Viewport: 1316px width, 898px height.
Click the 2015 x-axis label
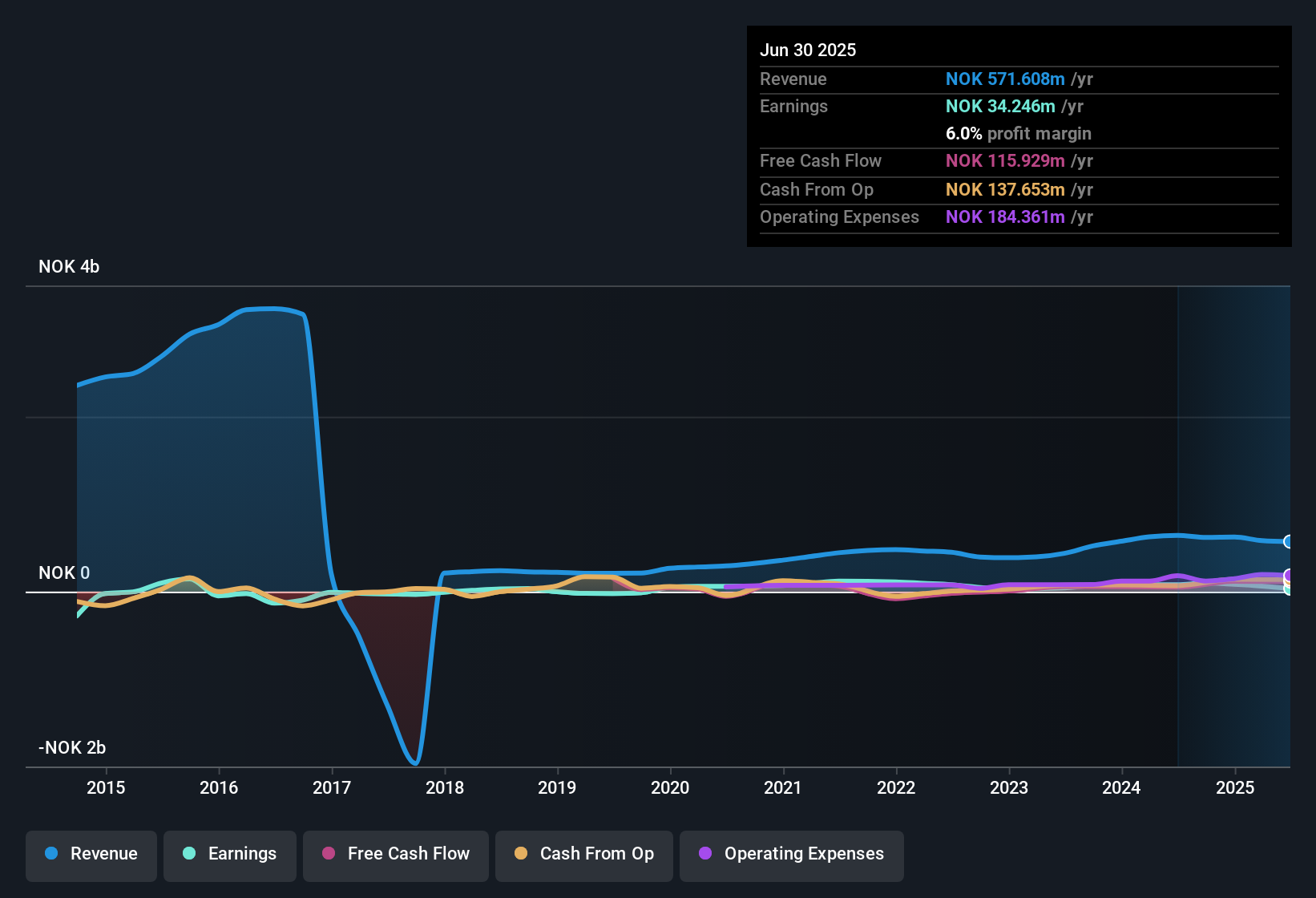[x=106, y=787]
